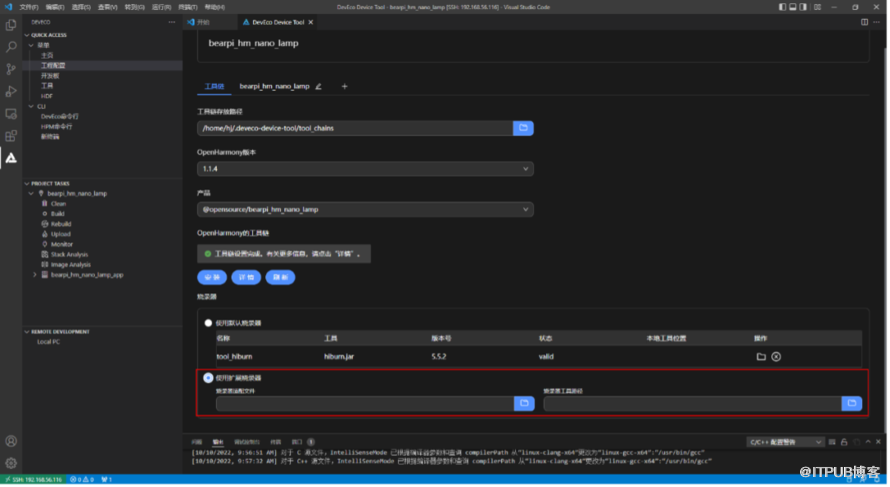The width and height of the screenshot is (890, 487).
Task: Clear output list icon in panel
Action: (833, 442)
